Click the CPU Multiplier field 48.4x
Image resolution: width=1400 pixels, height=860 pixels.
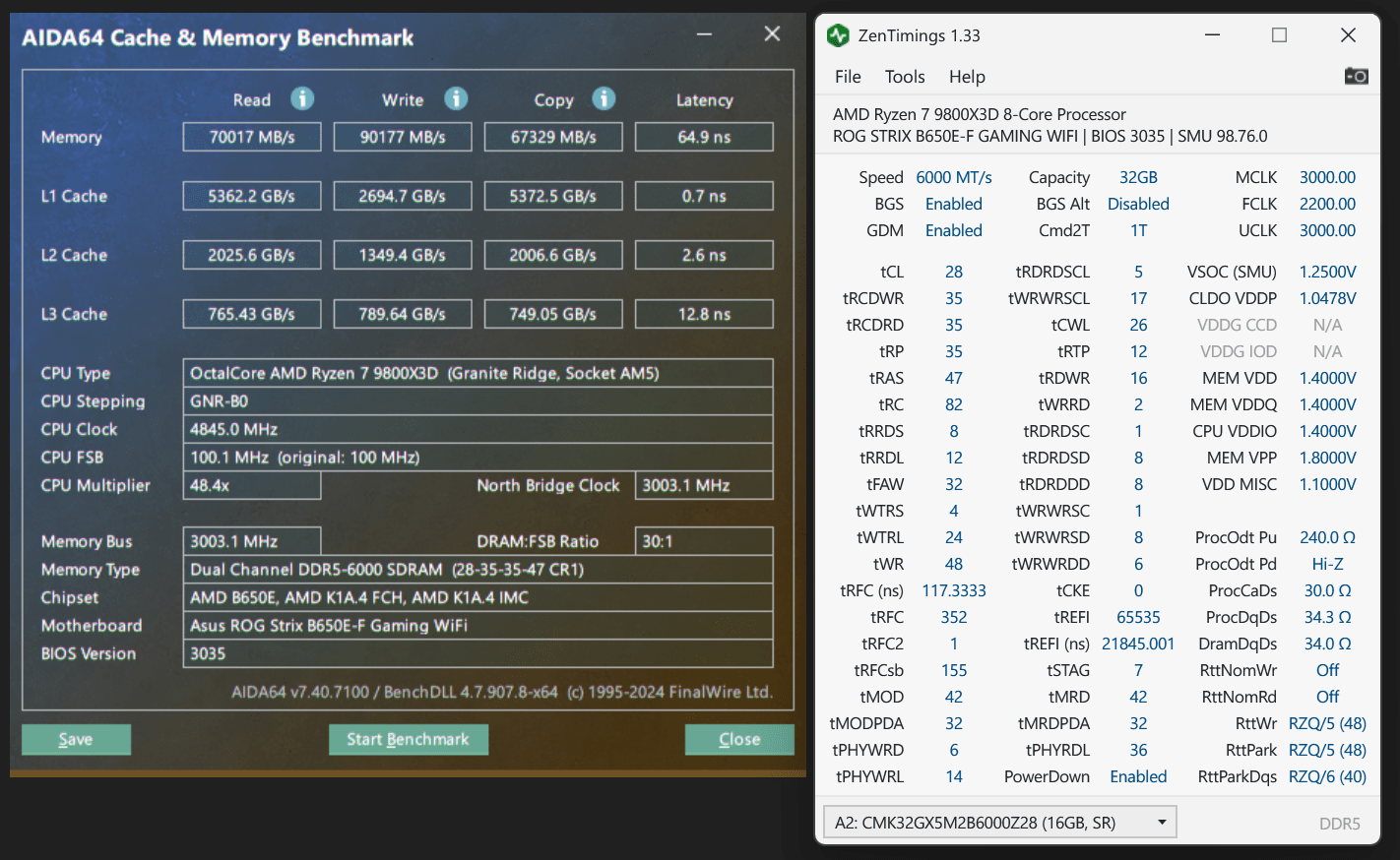point(252,485)
